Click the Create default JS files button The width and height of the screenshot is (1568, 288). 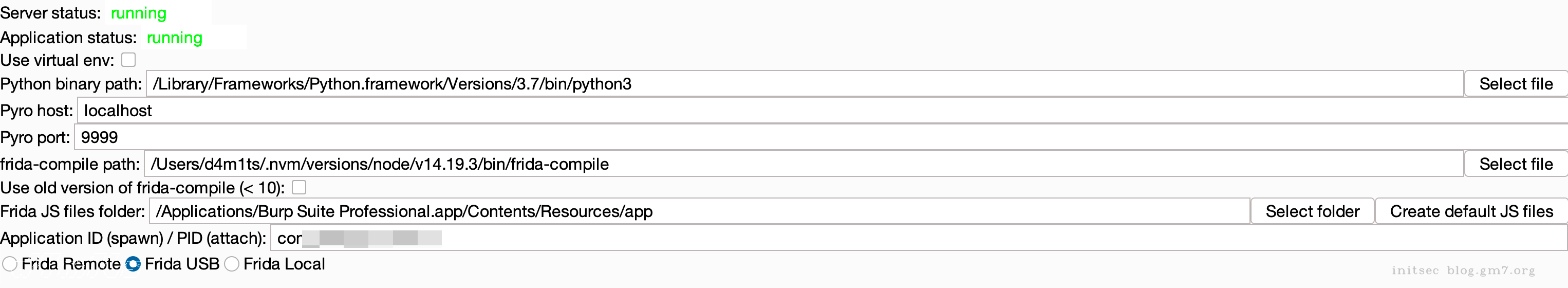pos(1470,211)
